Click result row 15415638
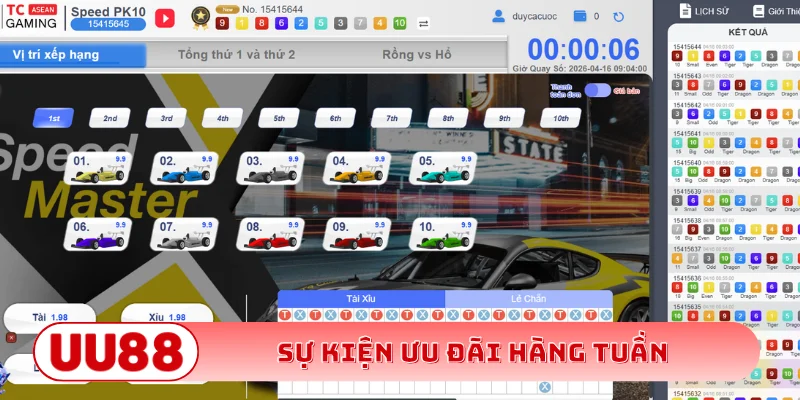This screenshot has height=400, width=800. (x=735, y=229)
